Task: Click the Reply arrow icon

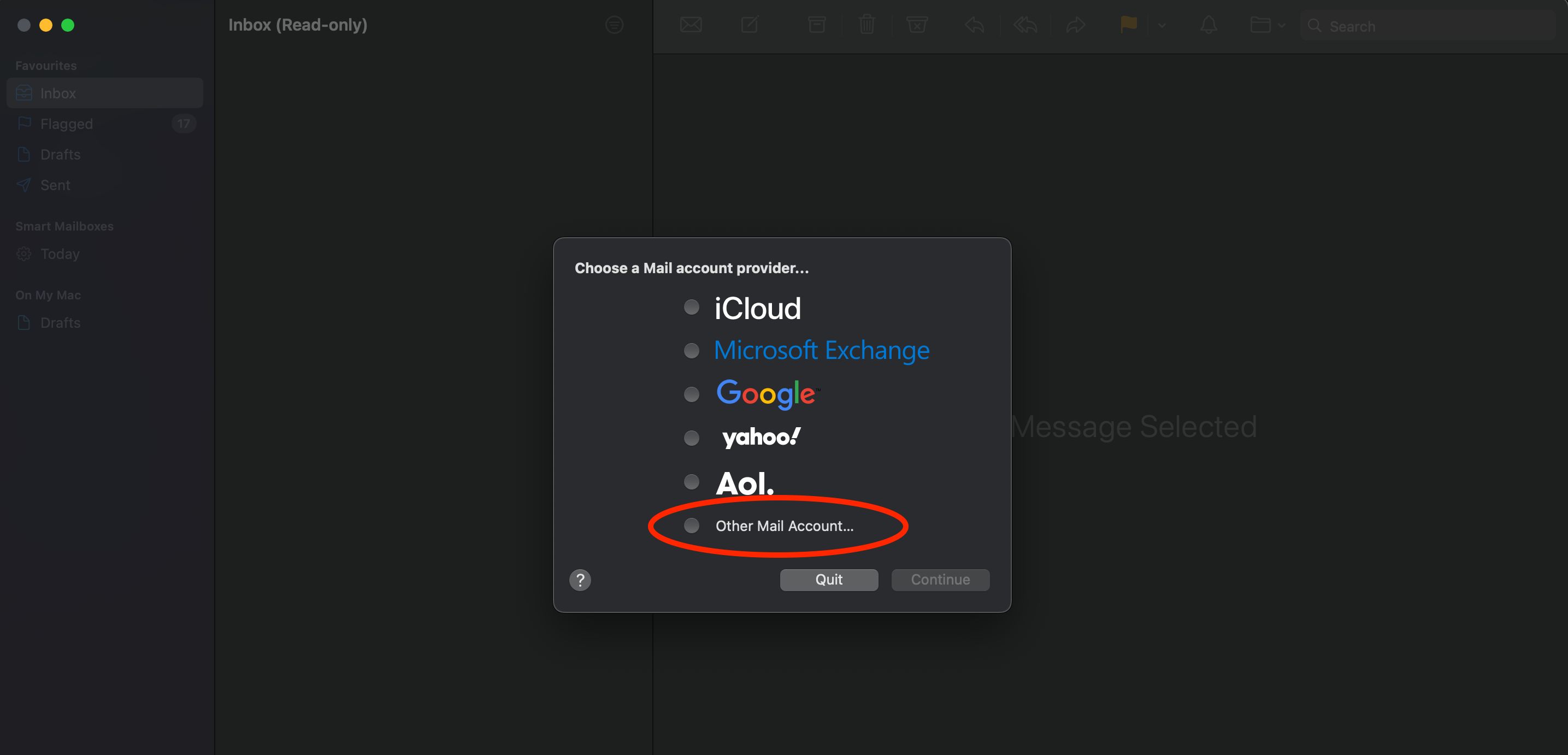Action: point(975,25)
